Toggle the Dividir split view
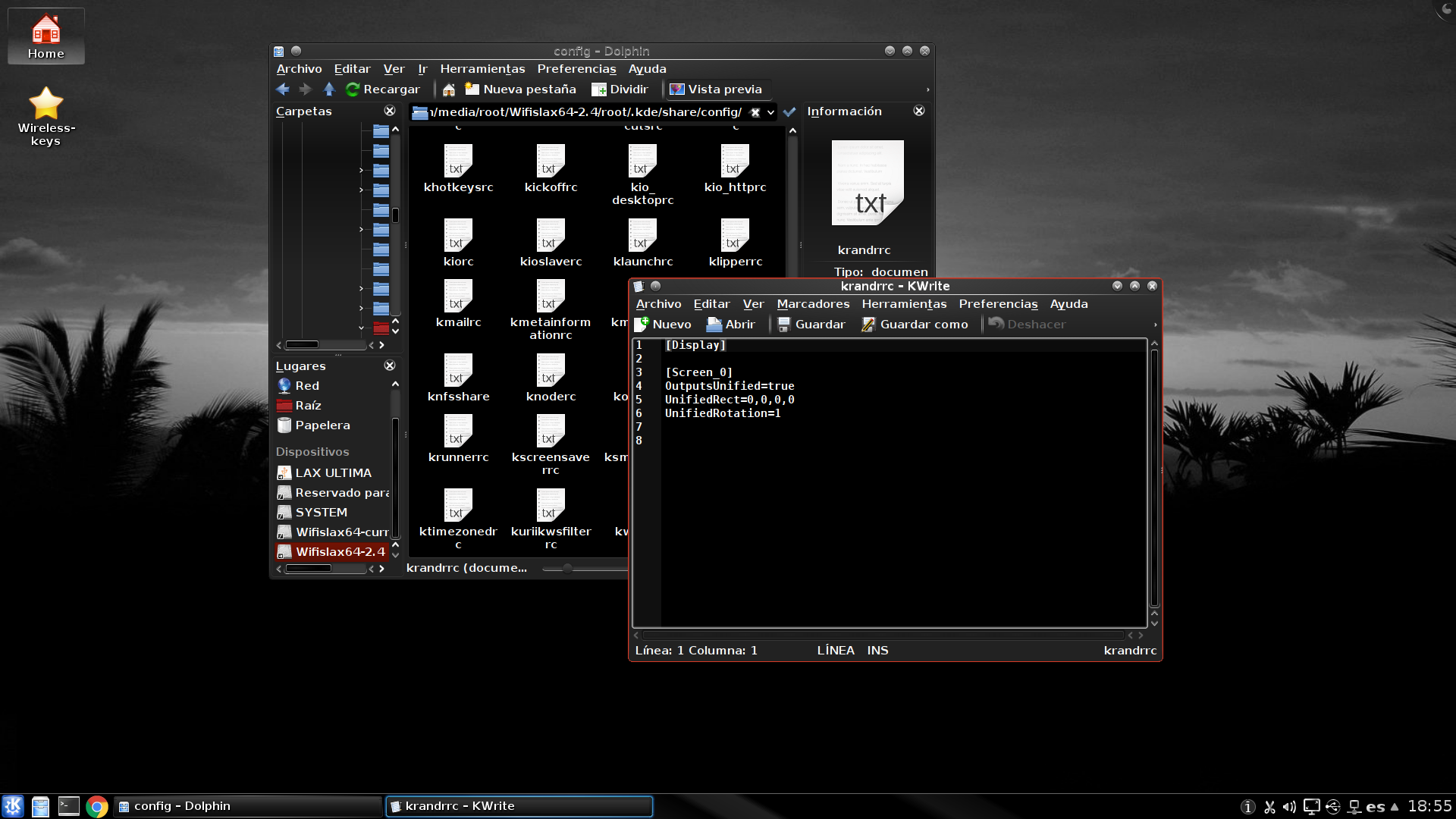This screenshot has width=1456, height=819. 620,89
